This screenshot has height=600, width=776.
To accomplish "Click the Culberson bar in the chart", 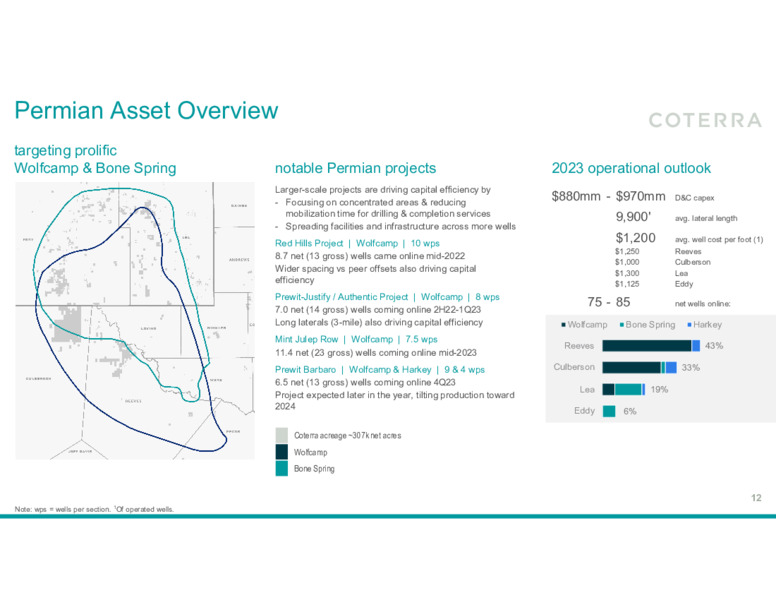I will click(x=639, y=368).
